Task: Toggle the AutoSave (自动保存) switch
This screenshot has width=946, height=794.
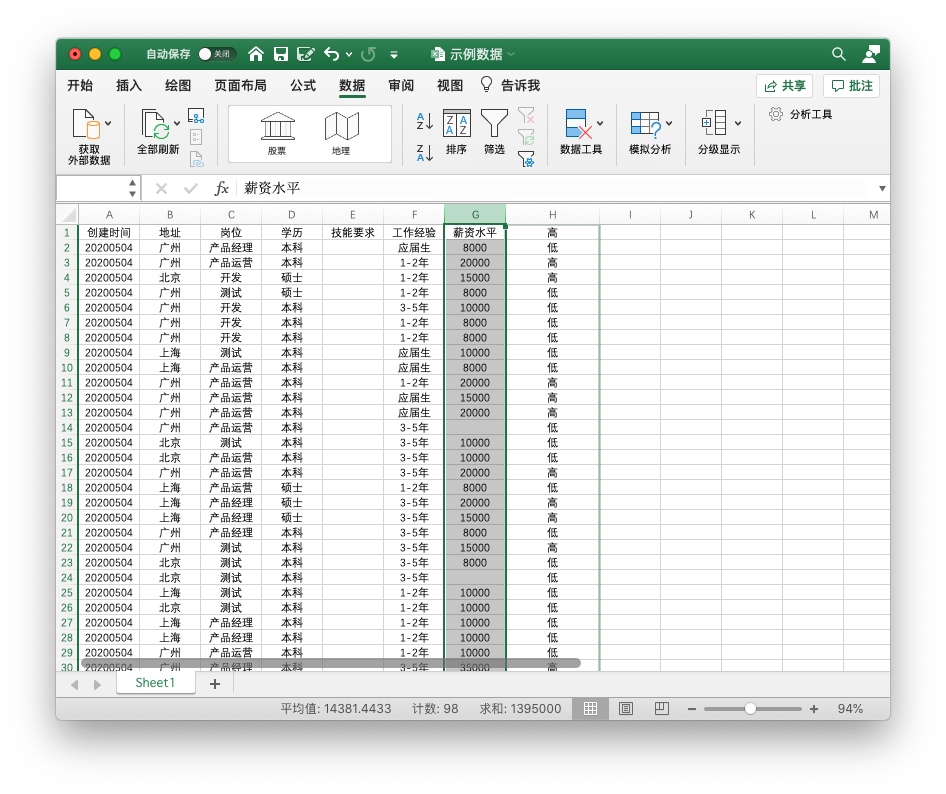Action: pyautogui.click(x=215, y=54)
